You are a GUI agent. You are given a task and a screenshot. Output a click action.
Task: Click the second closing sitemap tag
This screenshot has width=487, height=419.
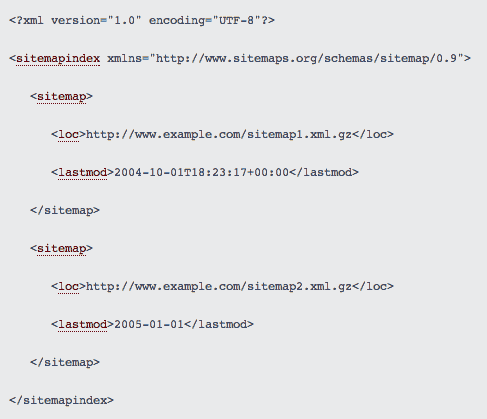pyautogui.click(x=65, y=363)
